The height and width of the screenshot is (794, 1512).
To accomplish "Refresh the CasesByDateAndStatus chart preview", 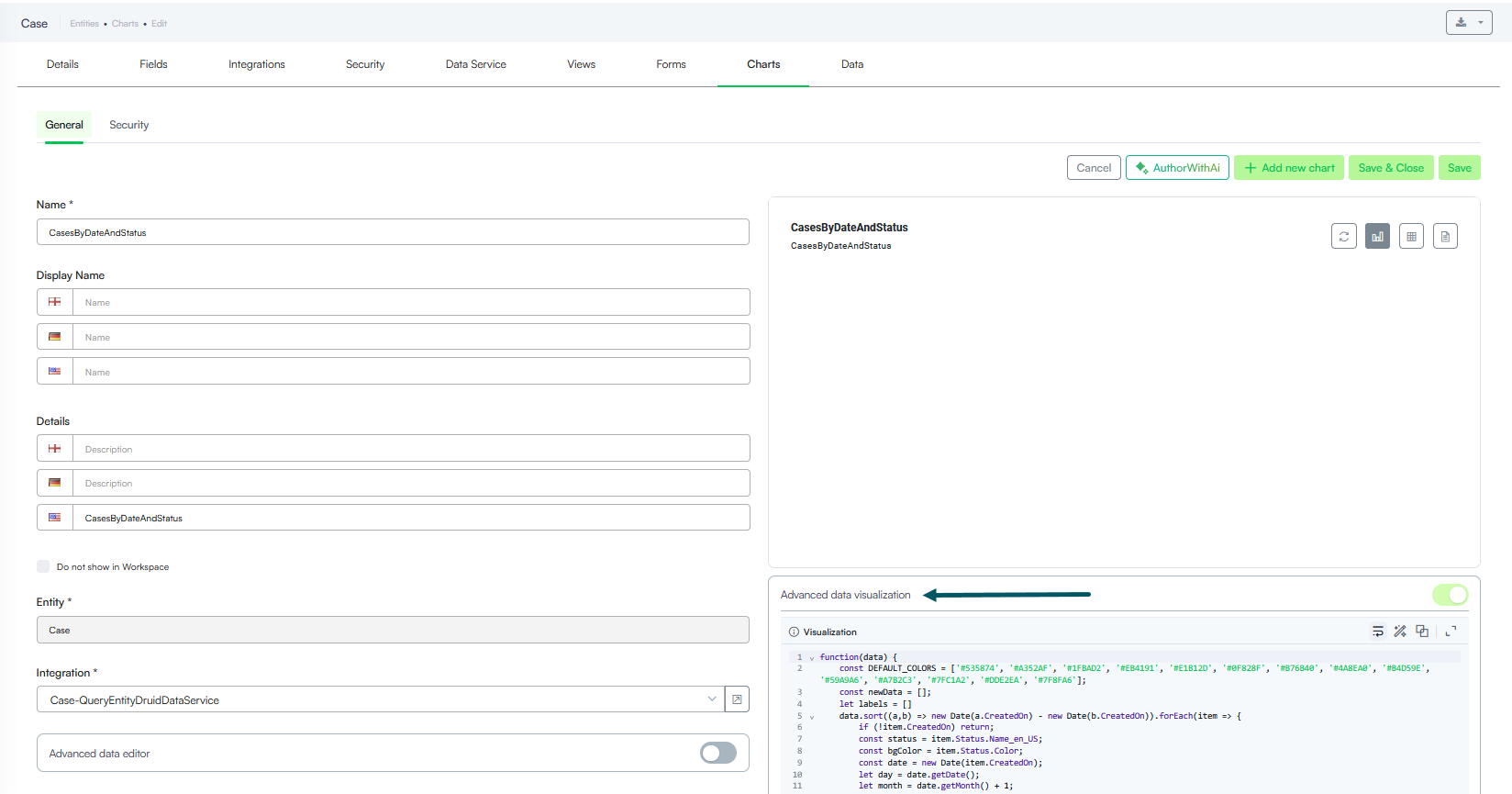I will coord(1343,236).
